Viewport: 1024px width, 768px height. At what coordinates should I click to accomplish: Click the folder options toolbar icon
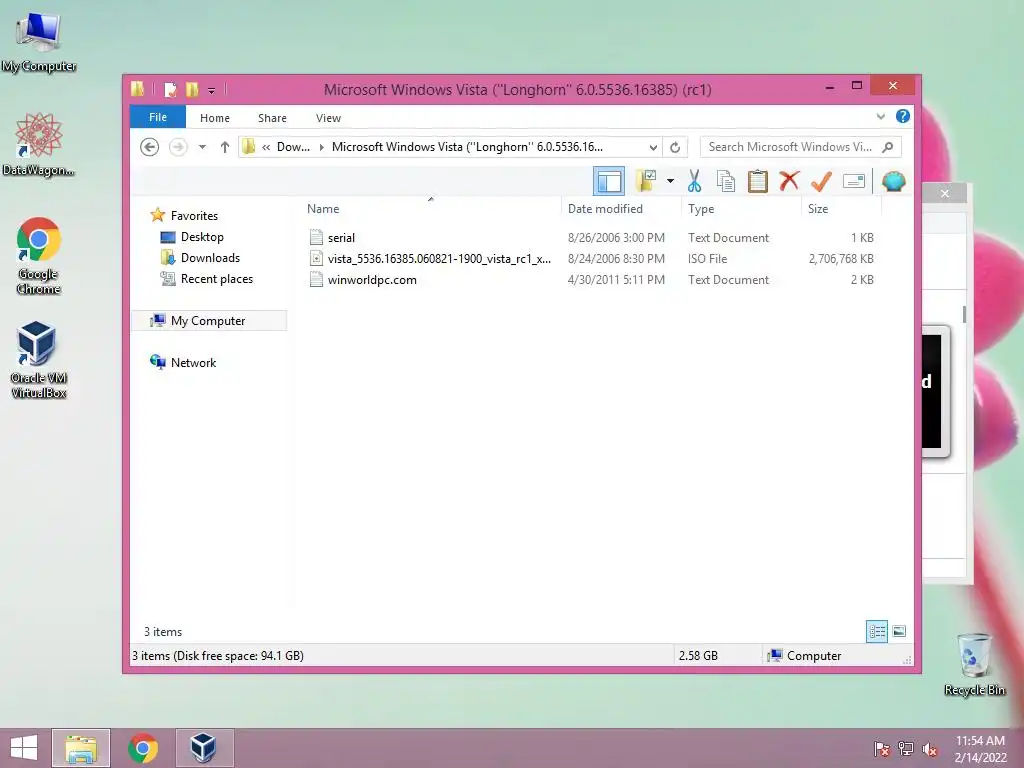[x=646, y=181]
